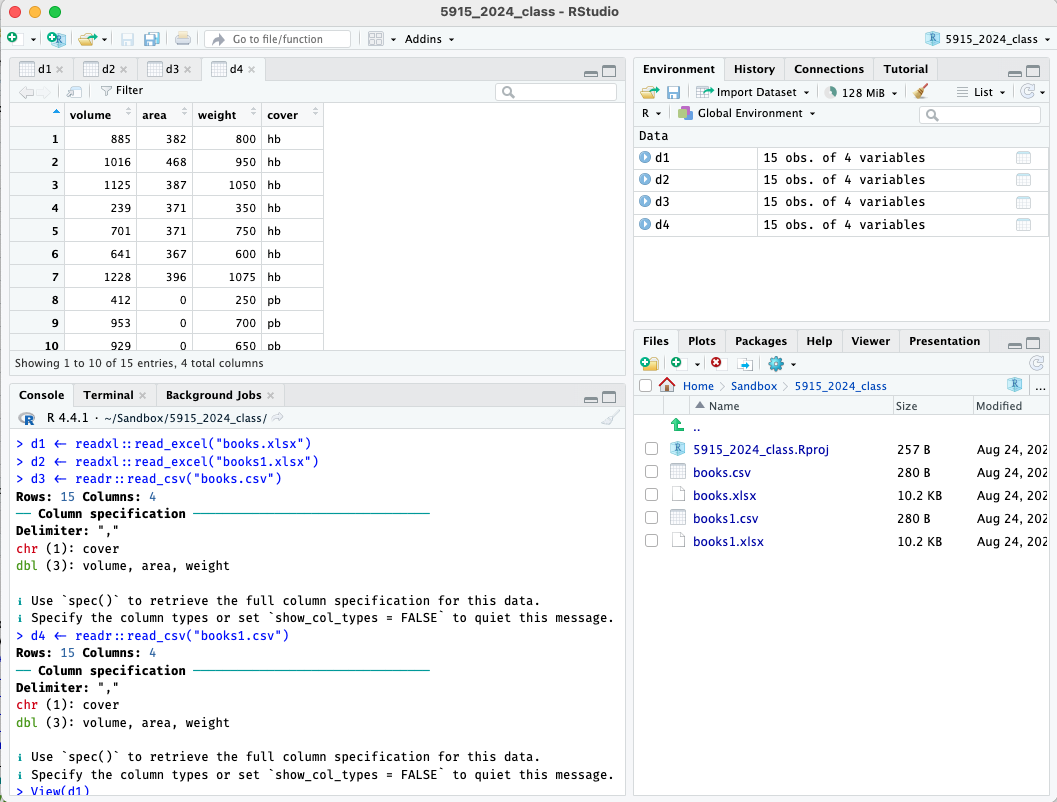Open R language selector dropdown
The width and height of the screenshot is (1057, 802).
pyautogui.click(x=651, y=113)
